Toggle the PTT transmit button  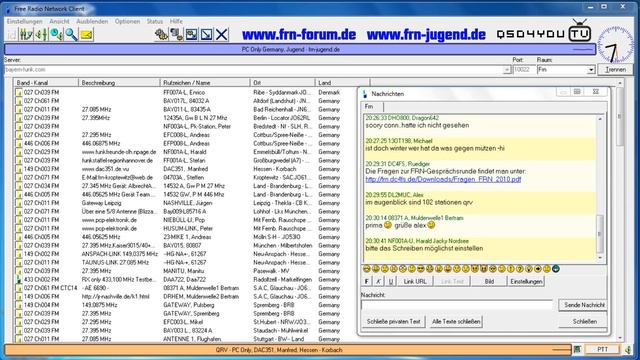[x=602, y=349]
